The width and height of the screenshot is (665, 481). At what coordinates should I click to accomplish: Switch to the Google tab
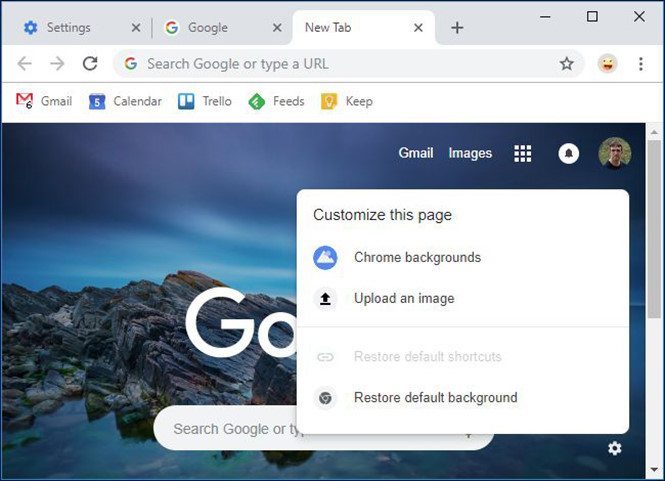(221, 28)
